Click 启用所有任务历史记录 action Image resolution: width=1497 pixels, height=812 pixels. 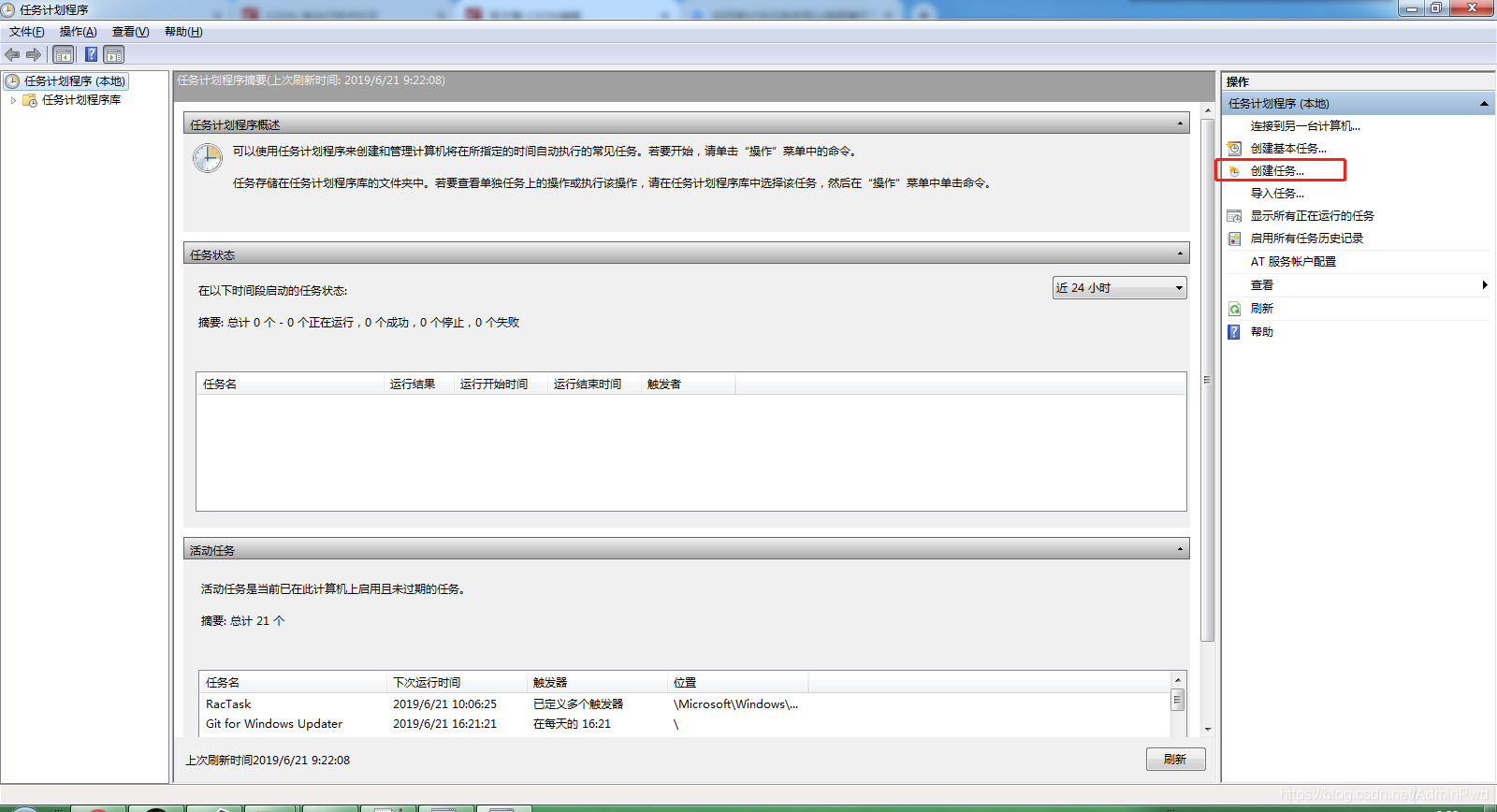(x=1306, y=239)
